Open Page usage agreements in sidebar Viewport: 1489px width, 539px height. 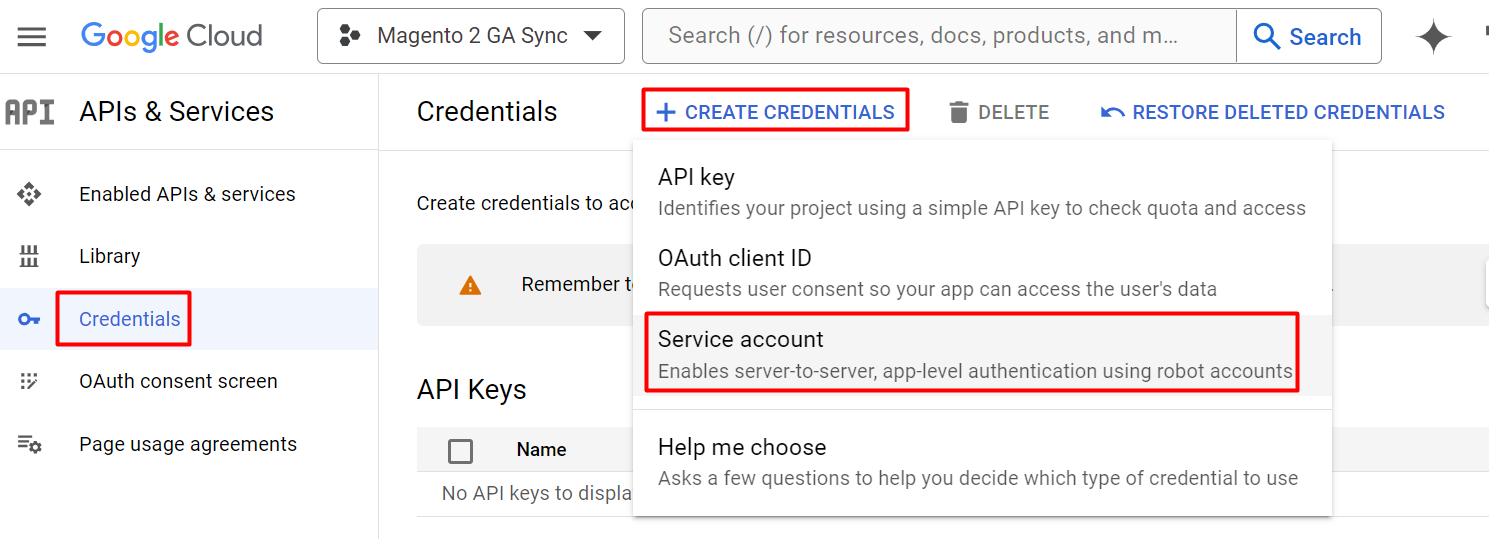point(188,444)
